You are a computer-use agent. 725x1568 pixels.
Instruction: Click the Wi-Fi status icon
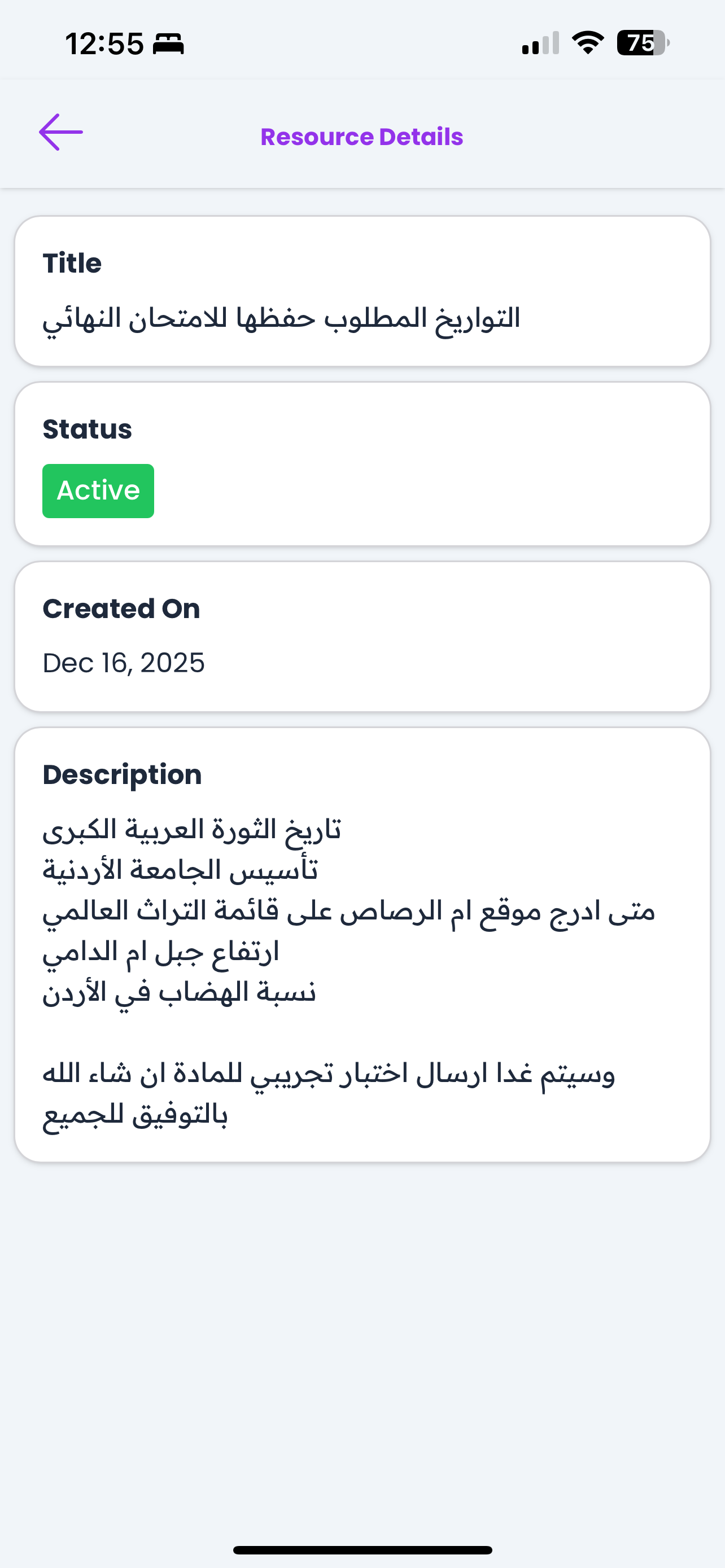coord(587,43)
